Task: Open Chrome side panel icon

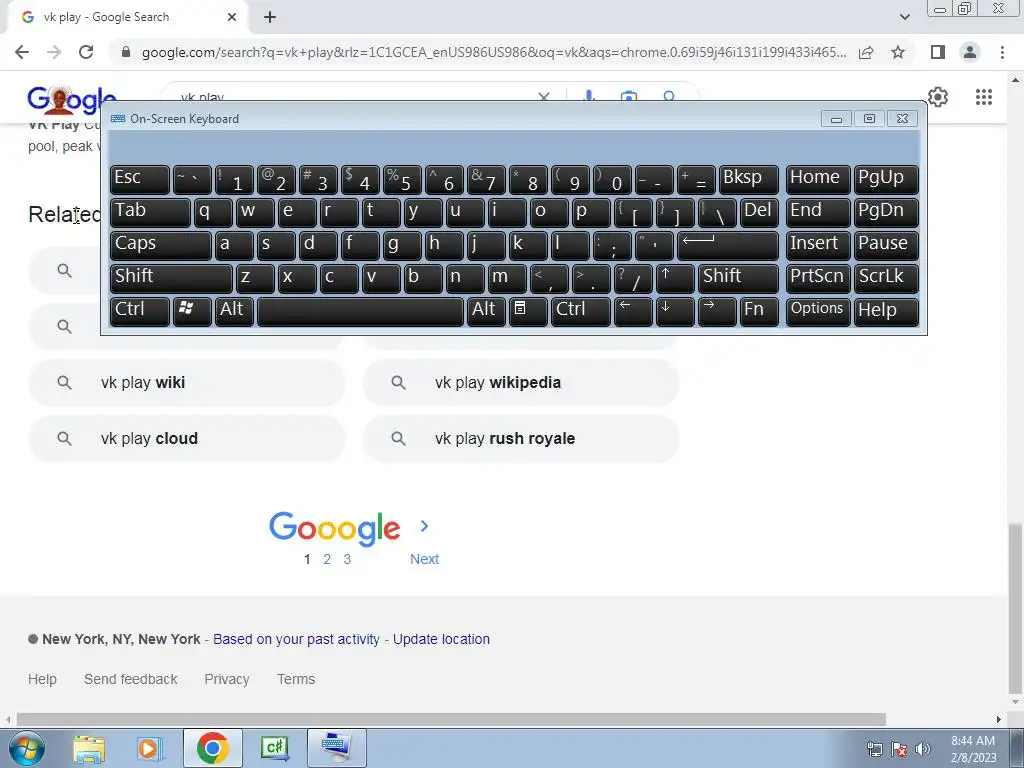Action: 938,52
